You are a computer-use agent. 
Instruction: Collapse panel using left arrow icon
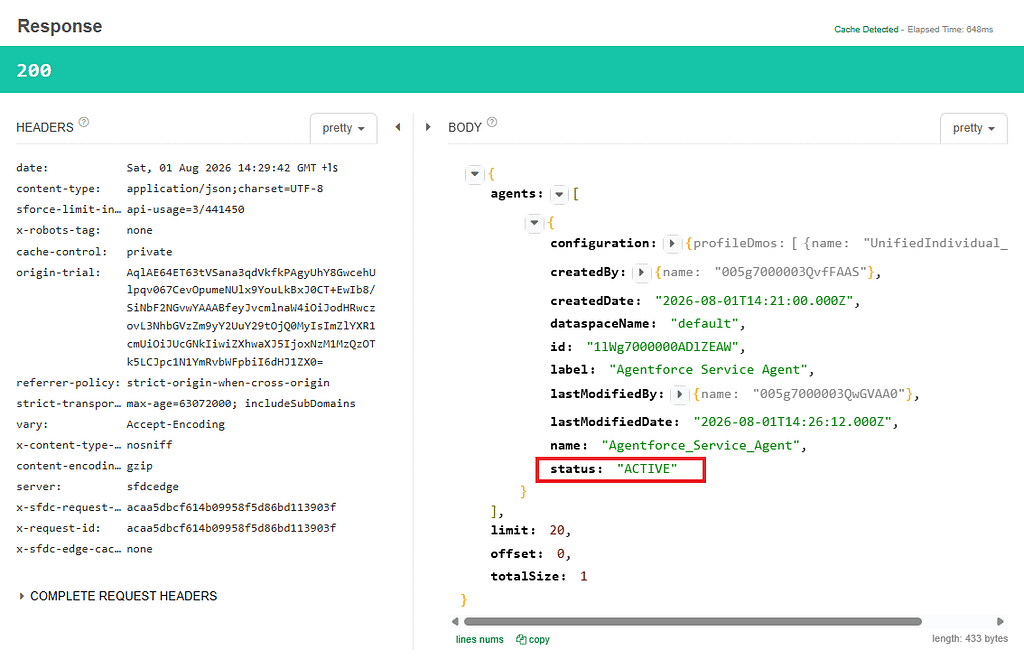coord(398,127)
